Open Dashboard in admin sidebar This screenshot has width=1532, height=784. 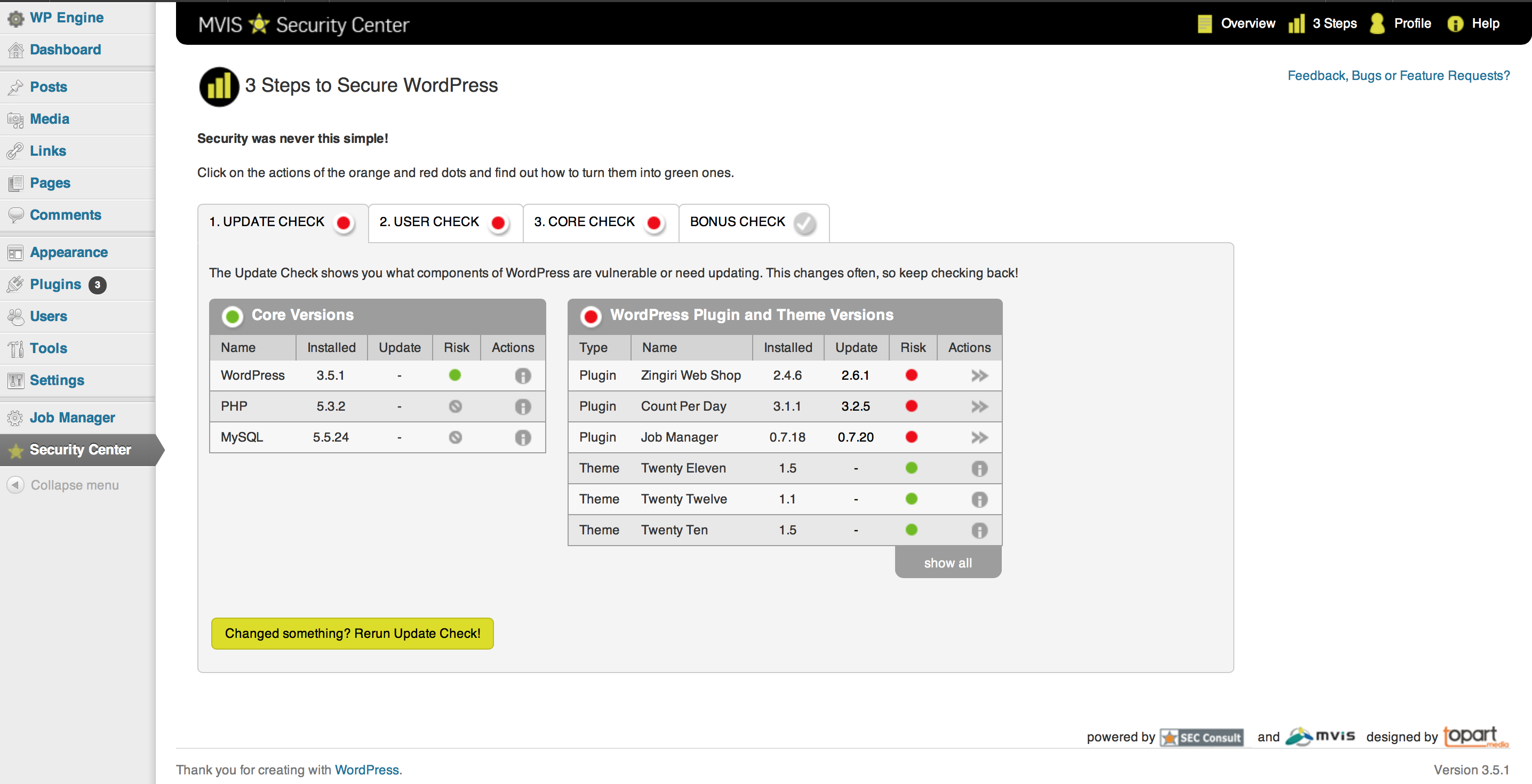click(x=66, y=50)
